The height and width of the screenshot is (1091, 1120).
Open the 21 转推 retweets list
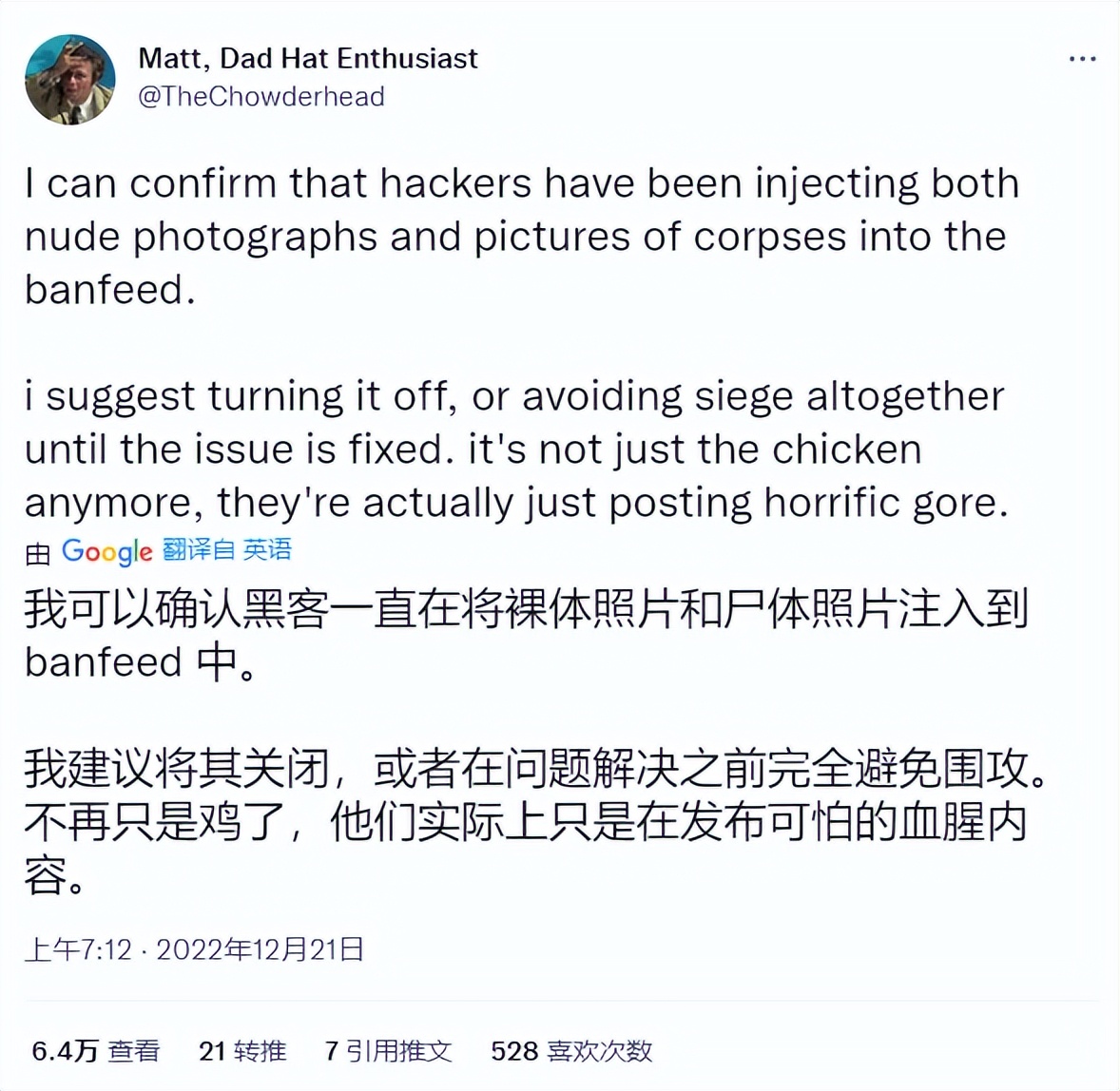point(241,1052)
